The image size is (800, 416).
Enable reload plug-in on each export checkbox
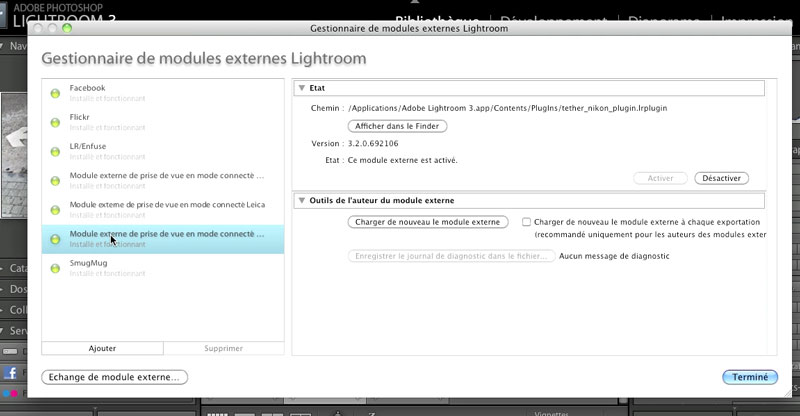[526, 222]
